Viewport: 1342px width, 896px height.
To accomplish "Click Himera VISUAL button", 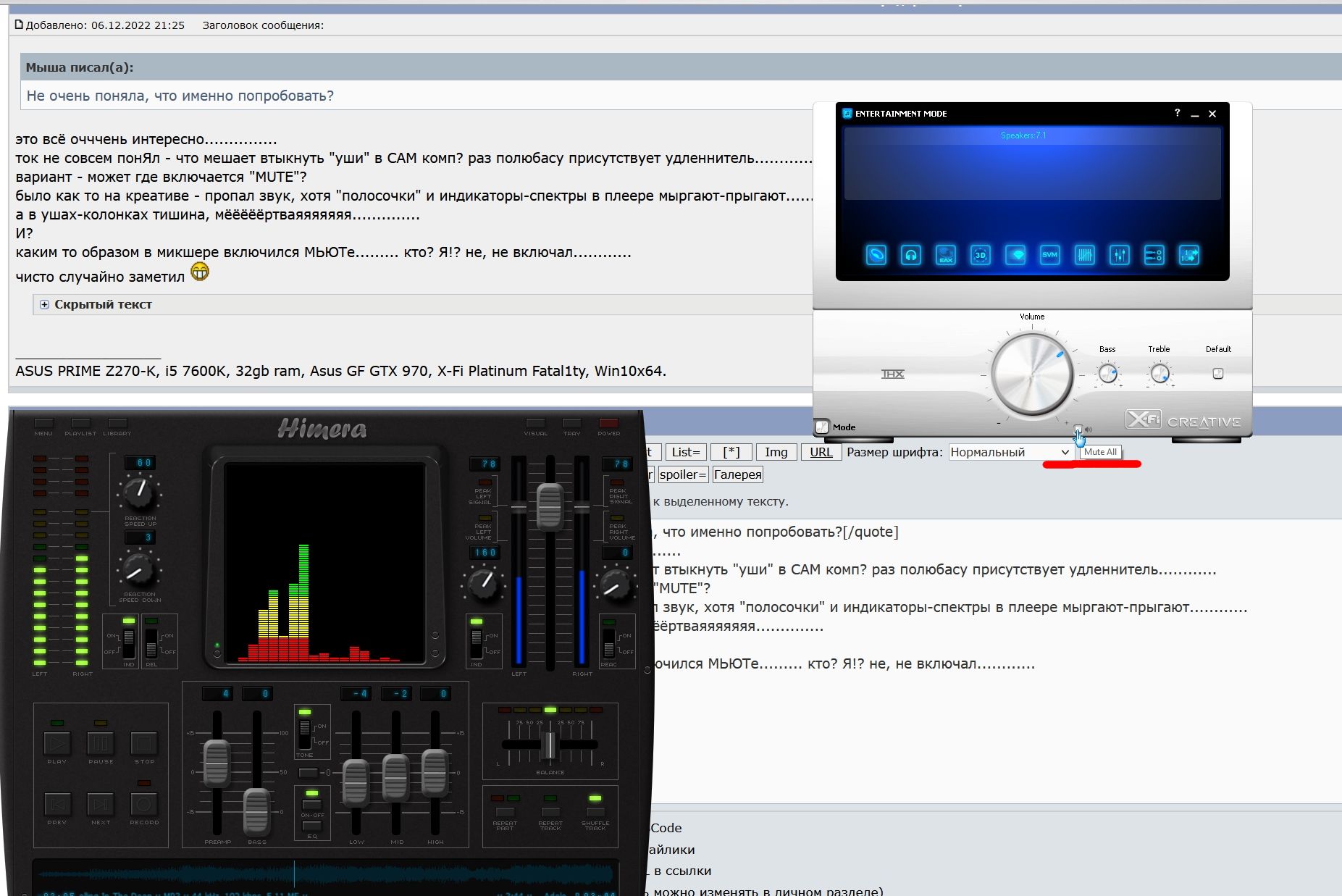I will pyautogui.click(x=536, y=423).
